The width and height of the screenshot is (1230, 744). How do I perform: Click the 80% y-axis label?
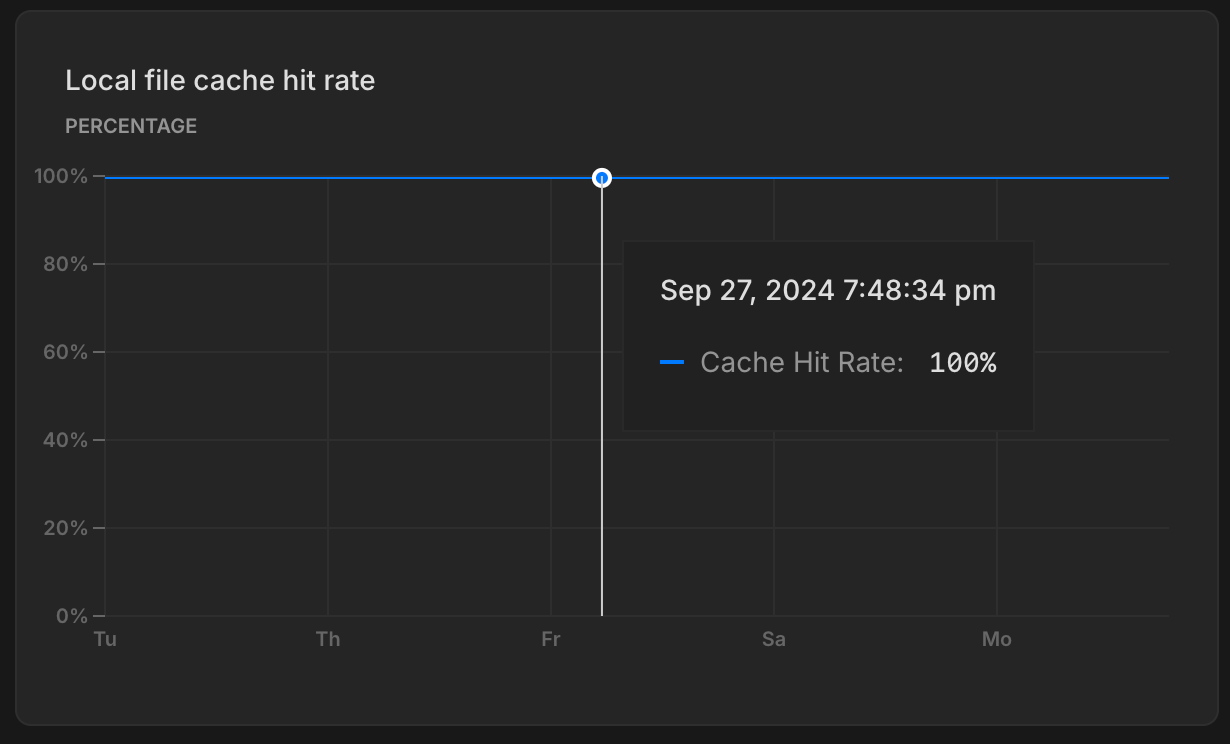tap(66, 265)
